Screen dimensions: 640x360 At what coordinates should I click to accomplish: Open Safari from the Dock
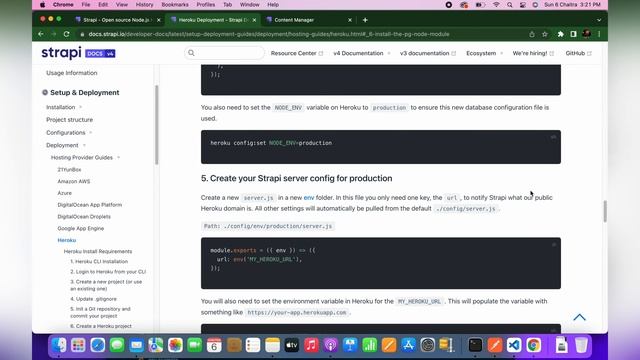[x=98, y=345]
